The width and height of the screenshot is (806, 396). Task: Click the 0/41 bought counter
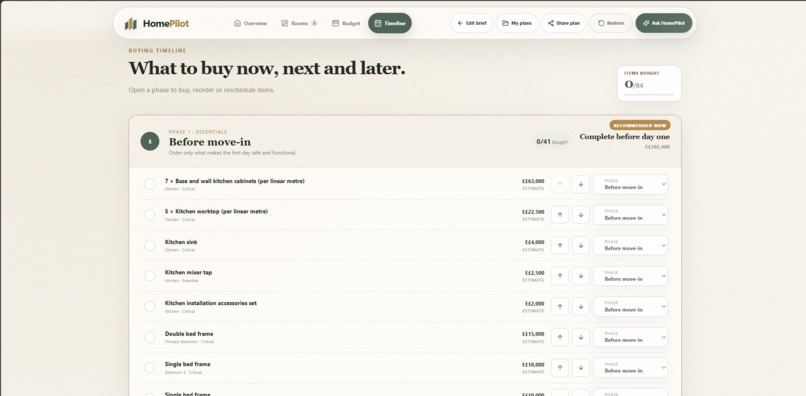(x=552, y=141)
